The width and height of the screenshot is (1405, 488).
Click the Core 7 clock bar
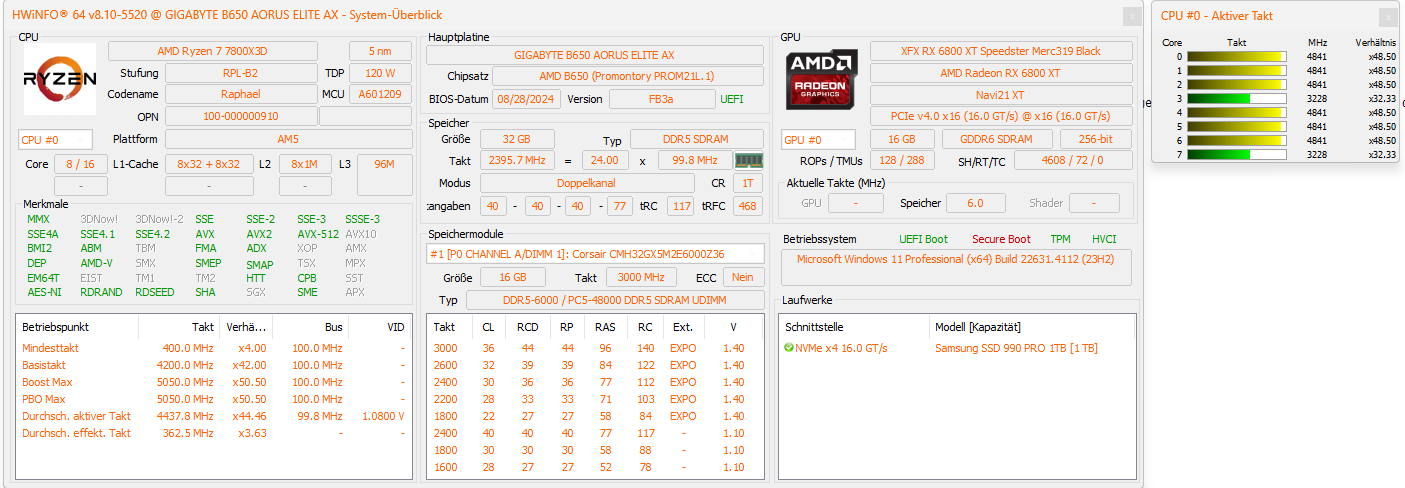[x=1236, y=155]
